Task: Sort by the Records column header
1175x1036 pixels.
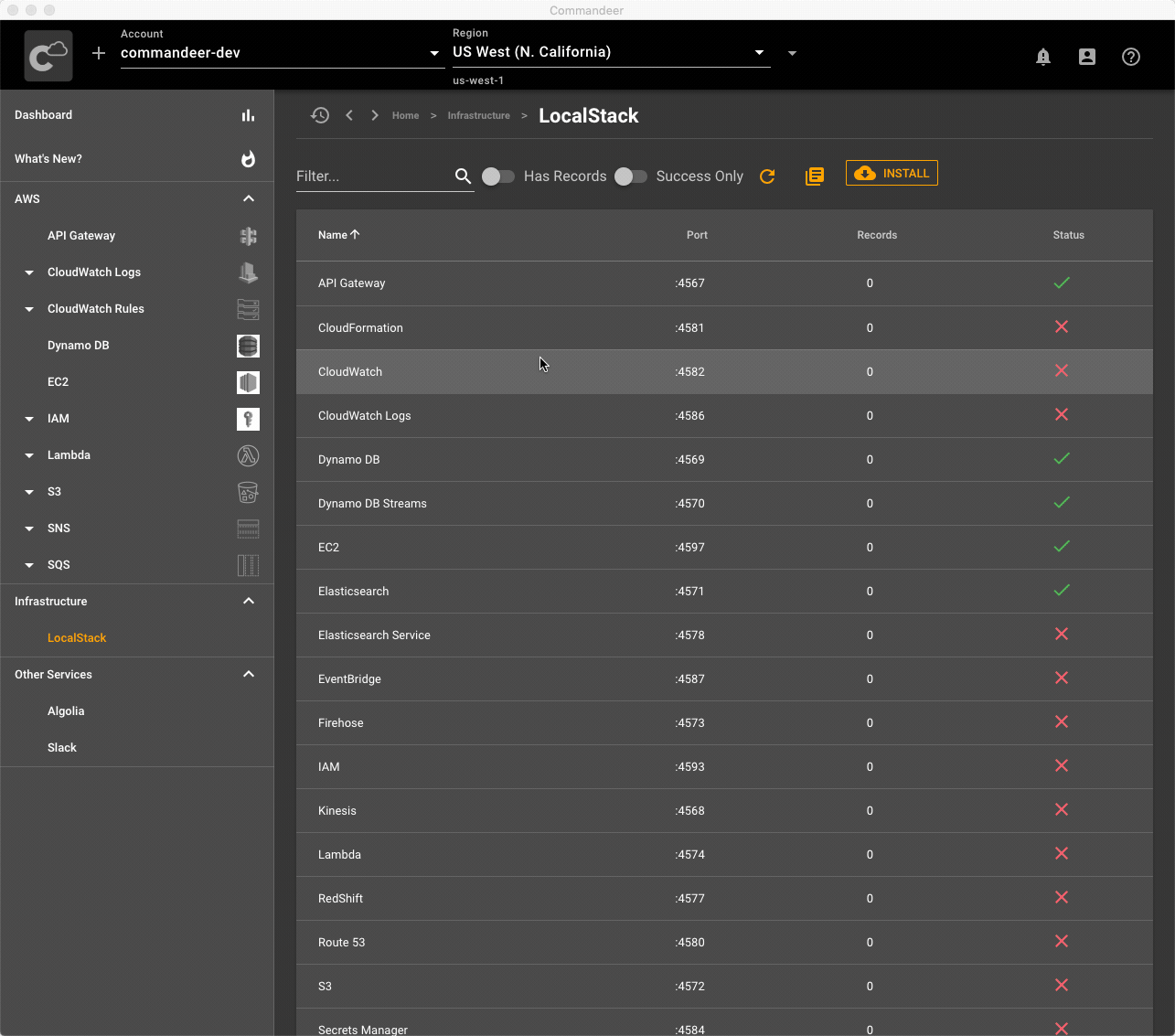Action: tap(877, 235)
